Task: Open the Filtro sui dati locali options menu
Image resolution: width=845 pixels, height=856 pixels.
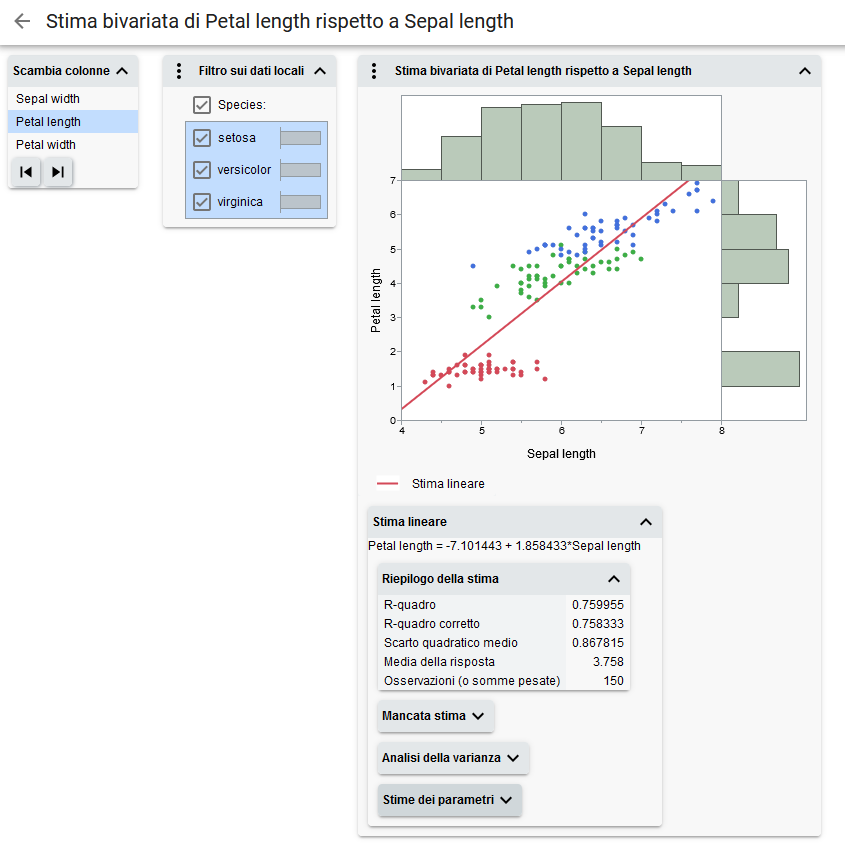Action: (179, 71)
